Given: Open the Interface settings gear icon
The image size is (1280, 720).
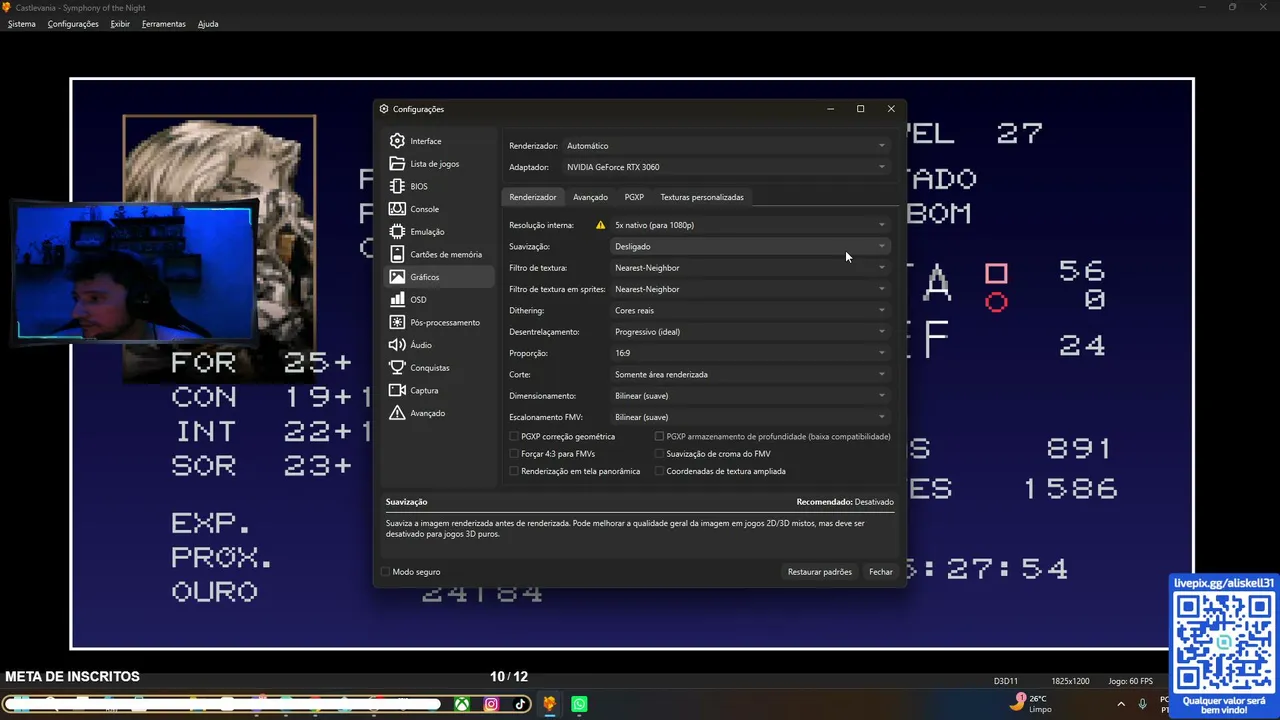Looking at the screenshot, I should coord(397,141).
